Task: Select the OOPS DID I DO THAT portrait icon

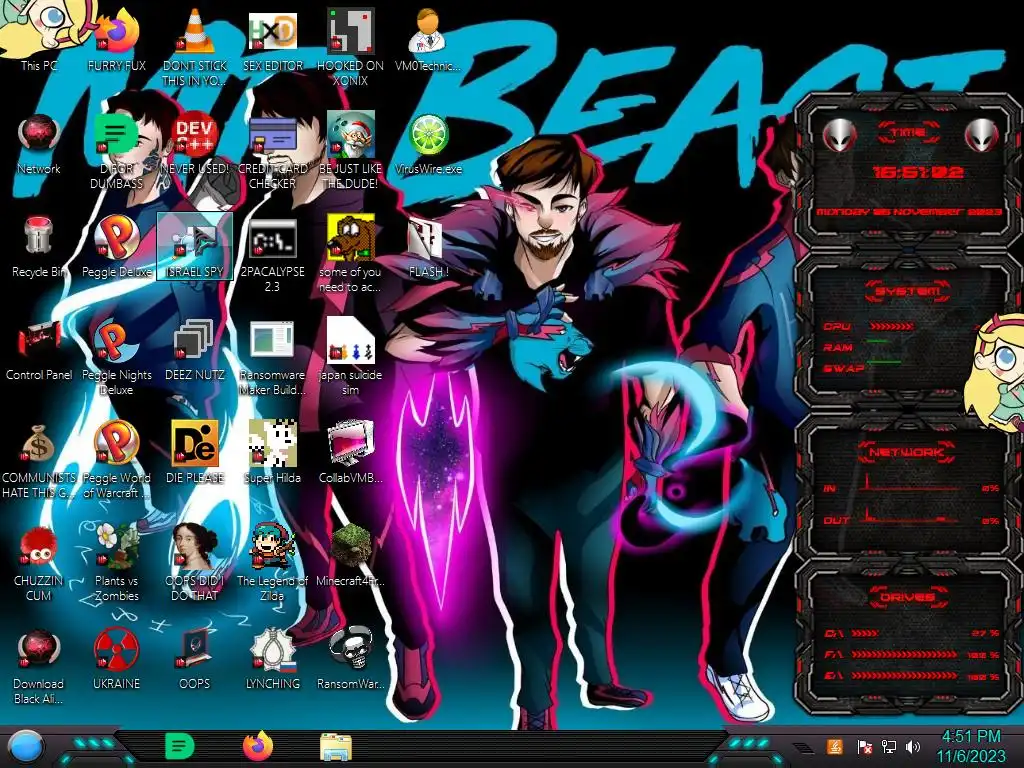Action: (195, 563)
